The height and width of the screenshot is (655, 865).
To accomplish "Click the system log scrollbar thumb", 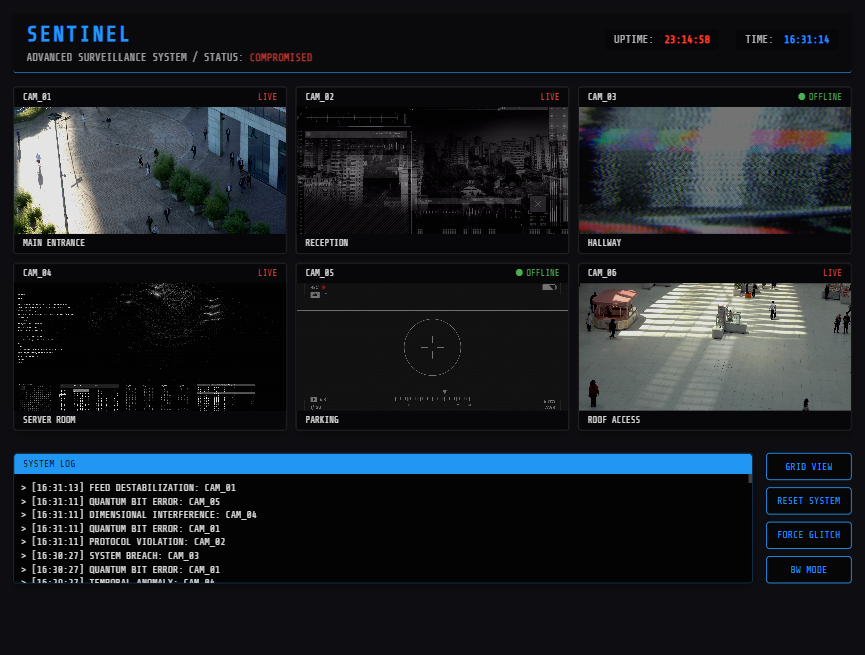I will pos(750,478).
